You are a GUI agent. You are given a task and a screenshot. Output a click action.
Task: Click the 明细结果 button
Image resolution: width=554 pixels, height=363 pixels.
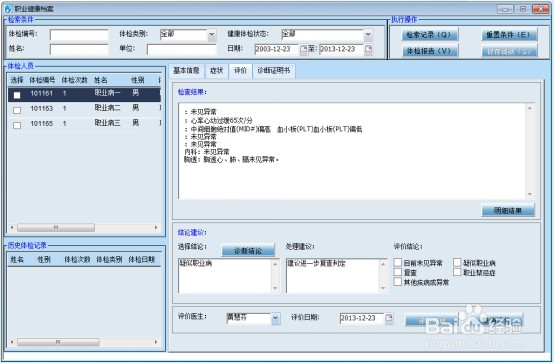coord(508,210)
